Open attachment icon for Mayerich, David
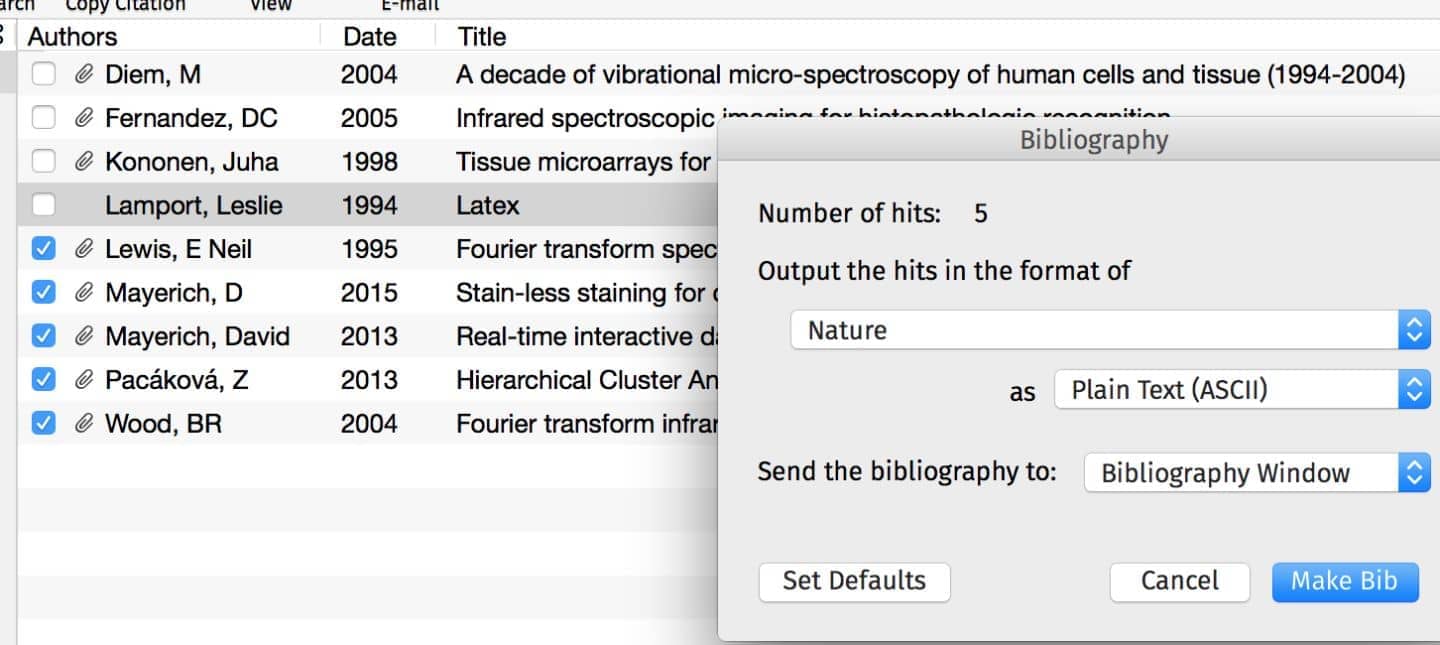1440x645 pixels. 85,336
